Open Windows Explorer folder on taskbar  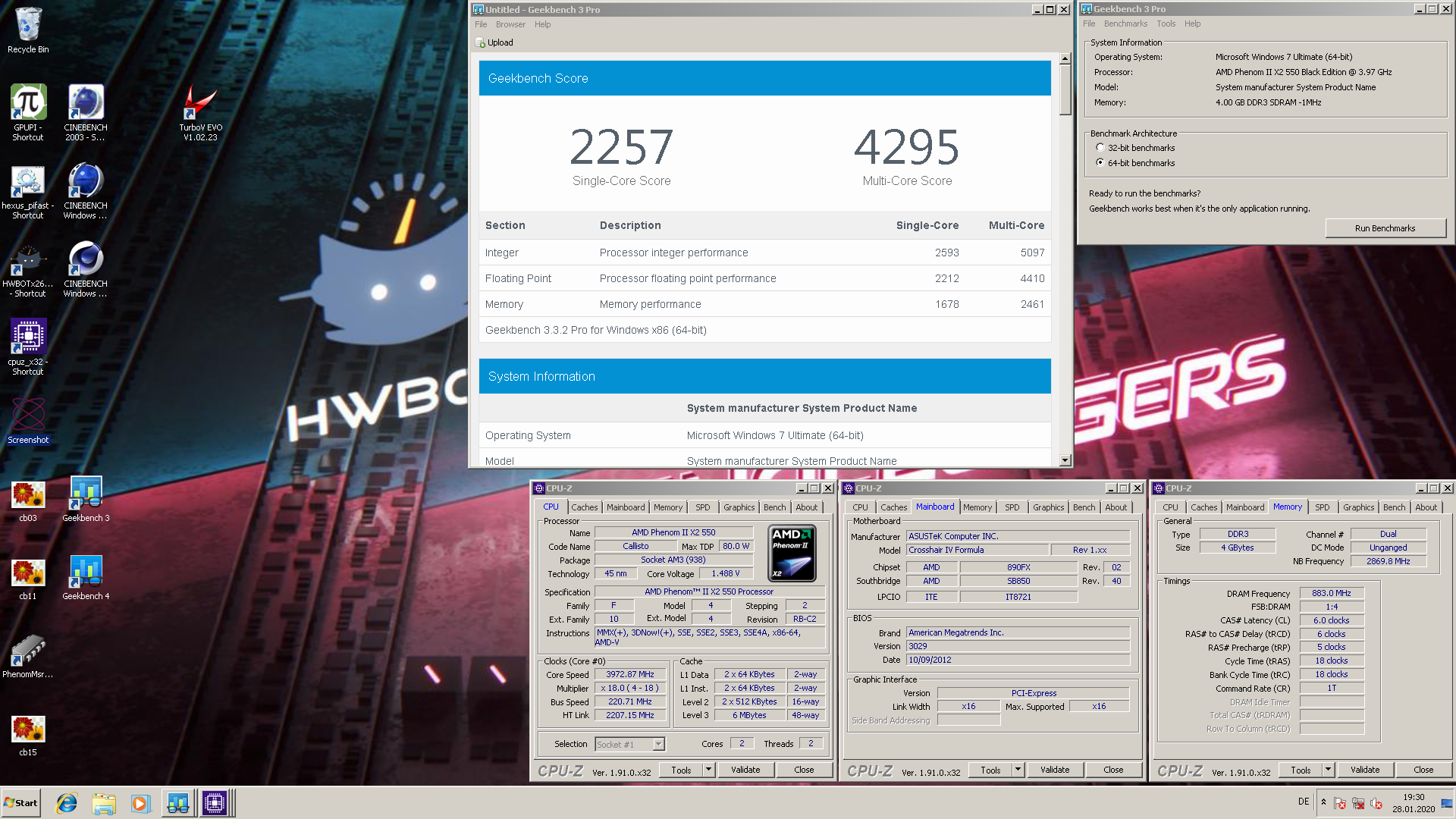point(104,803)
